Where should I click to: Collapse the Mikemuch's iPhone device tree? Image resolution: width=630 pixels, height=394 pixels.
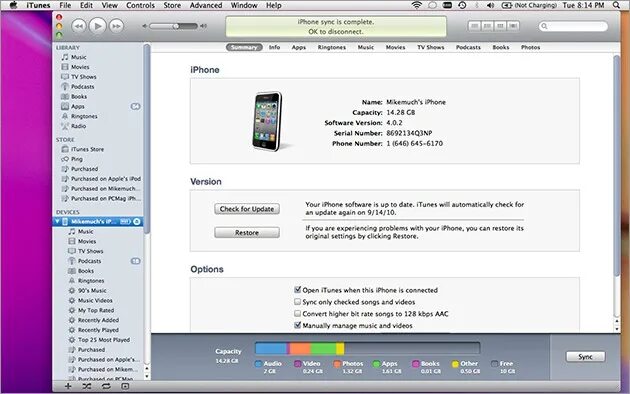click(57, 221)
